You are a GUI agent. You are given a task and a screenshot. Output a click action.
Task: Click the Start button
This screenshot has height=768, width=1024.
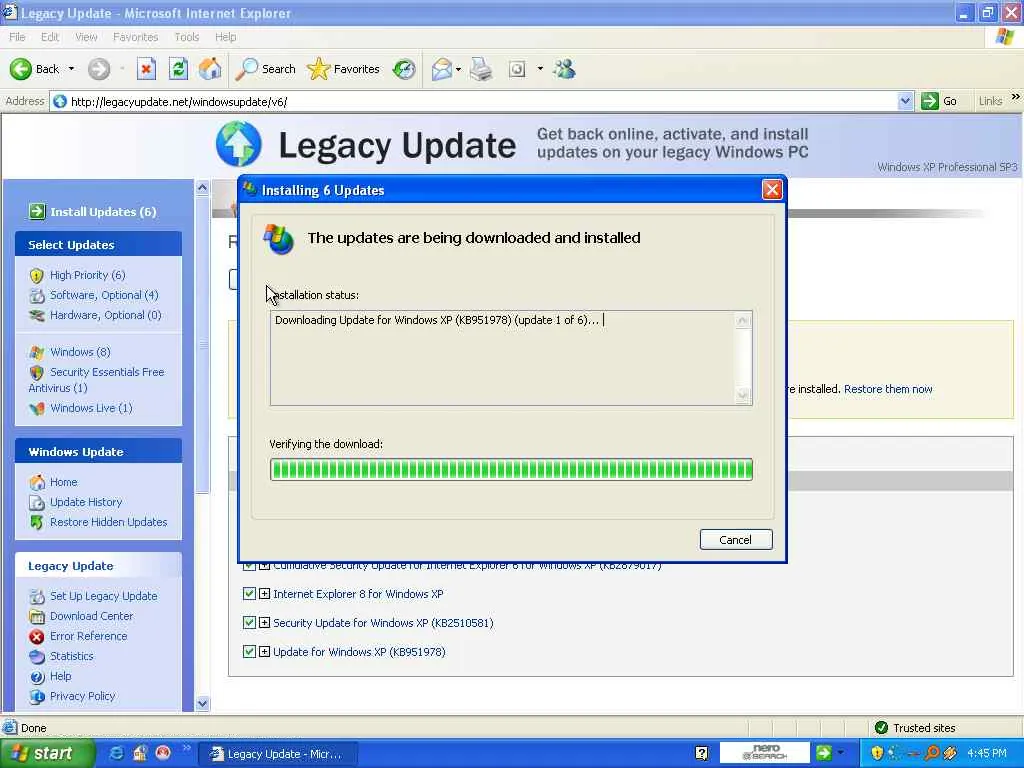(x=46, y=754)
